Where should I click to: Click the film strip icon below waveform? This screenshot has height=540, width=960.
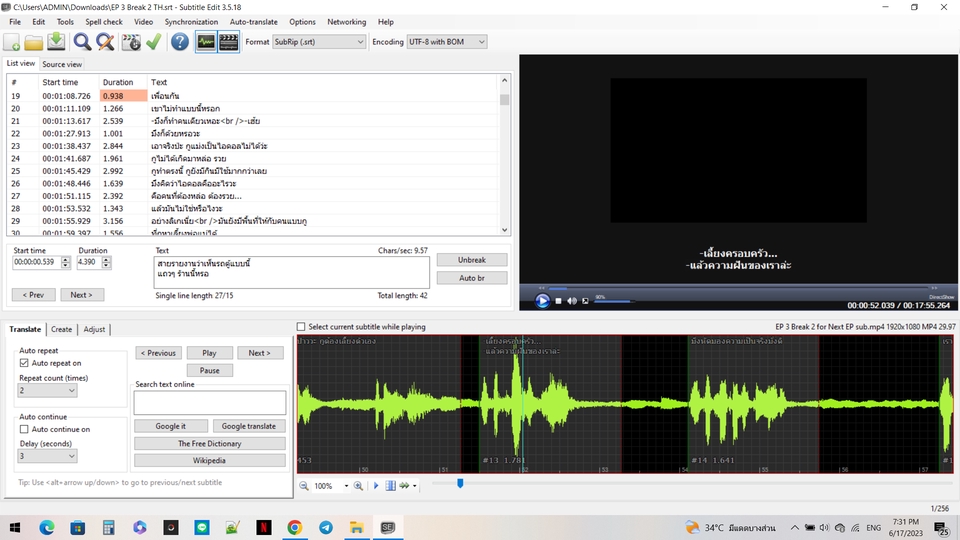390,486
